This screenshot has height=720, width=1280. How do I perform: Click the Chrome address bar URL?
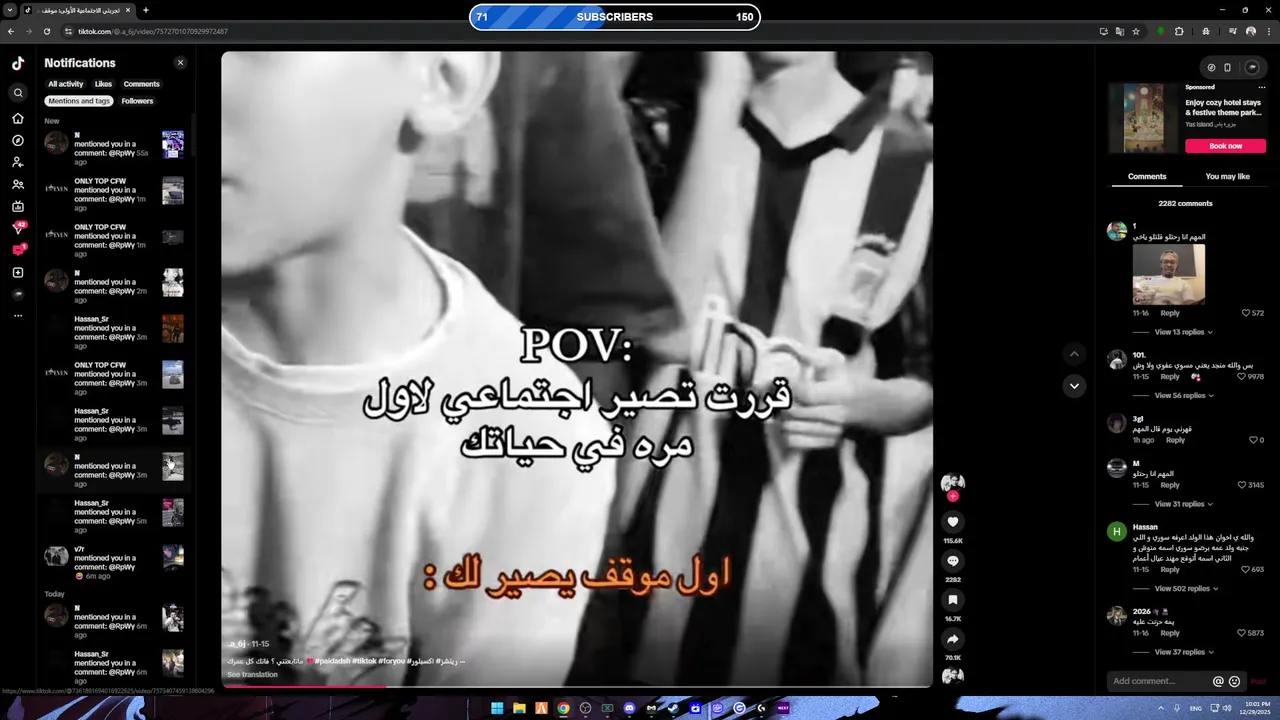pyautogui.click(x=153, y=31)
